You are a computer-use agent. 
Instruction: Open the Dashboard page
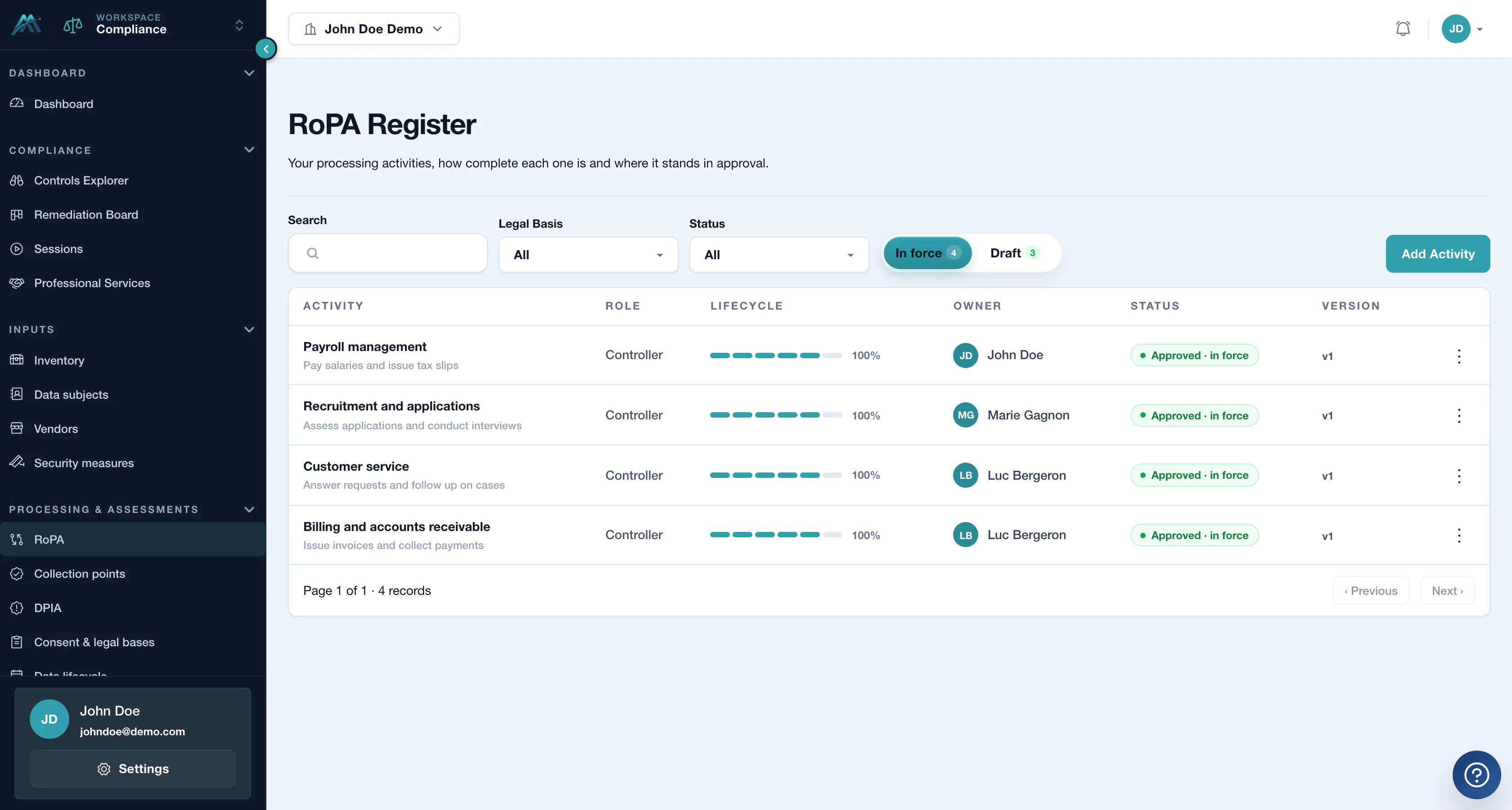[133, 104]
